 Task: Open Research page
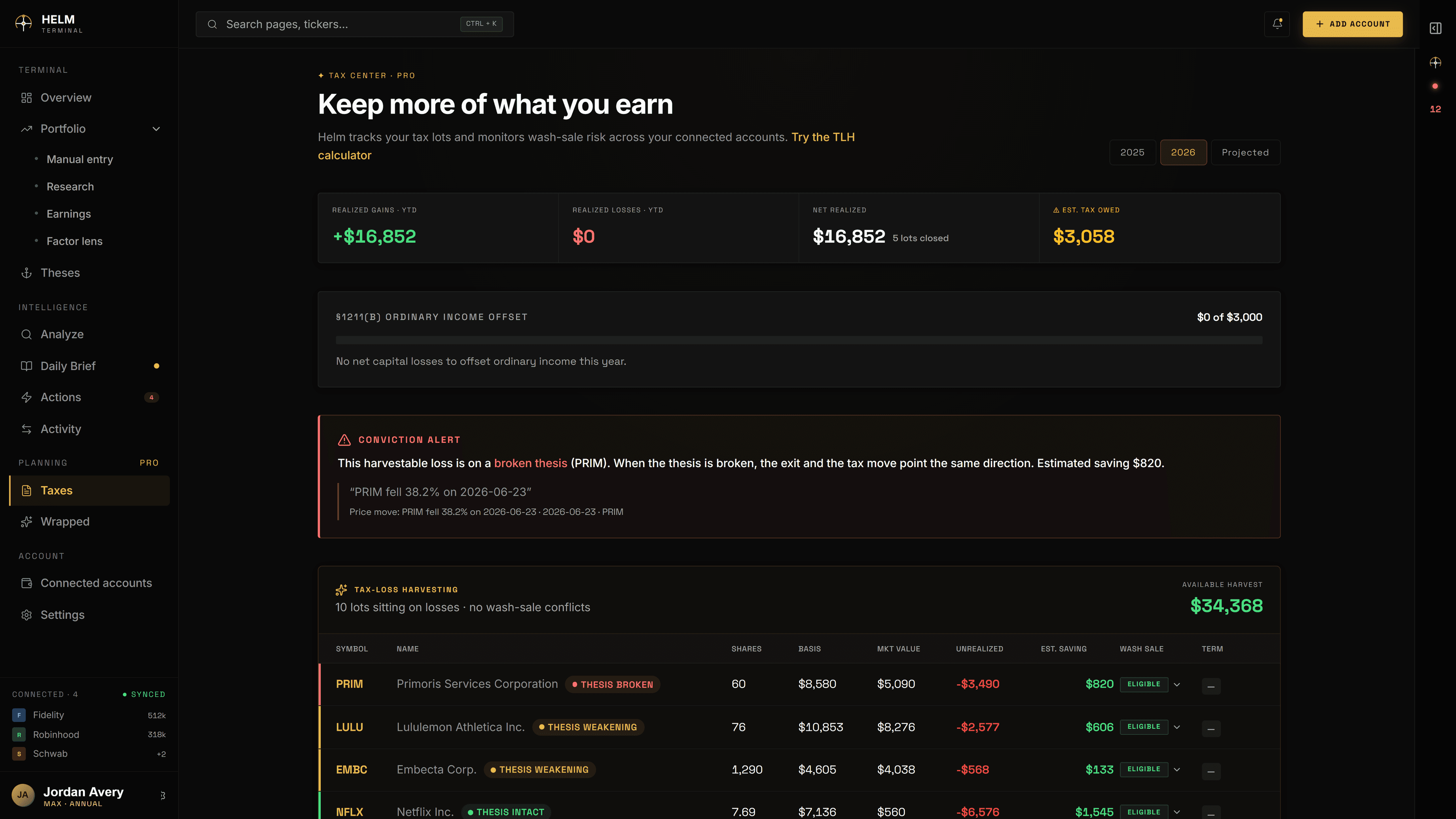pyautogui.click(x=70, y=186)
